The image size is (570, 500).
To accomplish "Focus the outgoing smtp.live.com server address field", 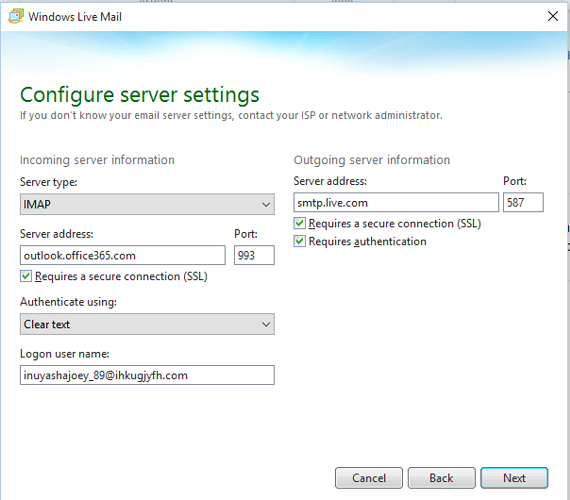I will 396,203.
